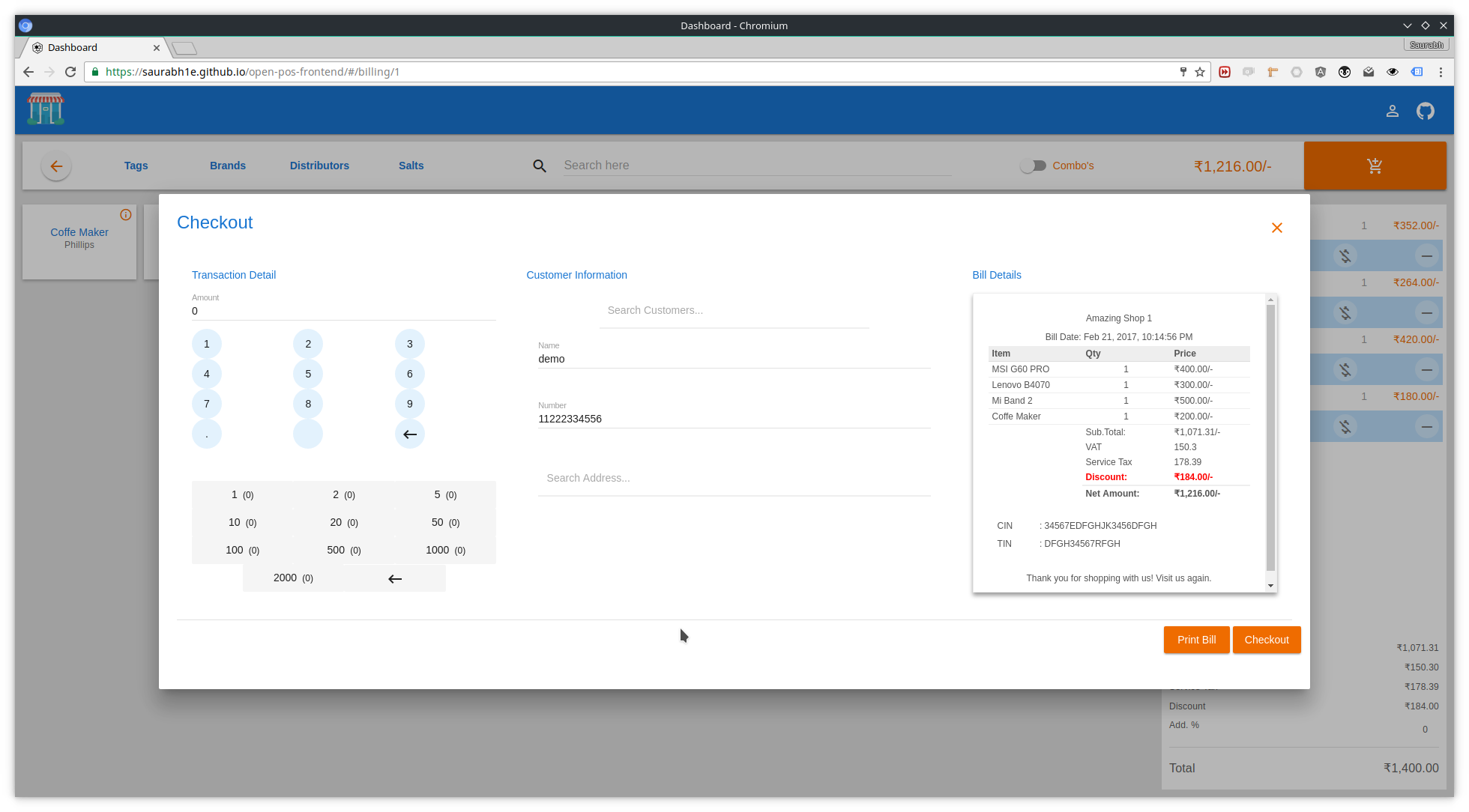
Task: Click the Search Address field
Action: (x=733, y=478)
